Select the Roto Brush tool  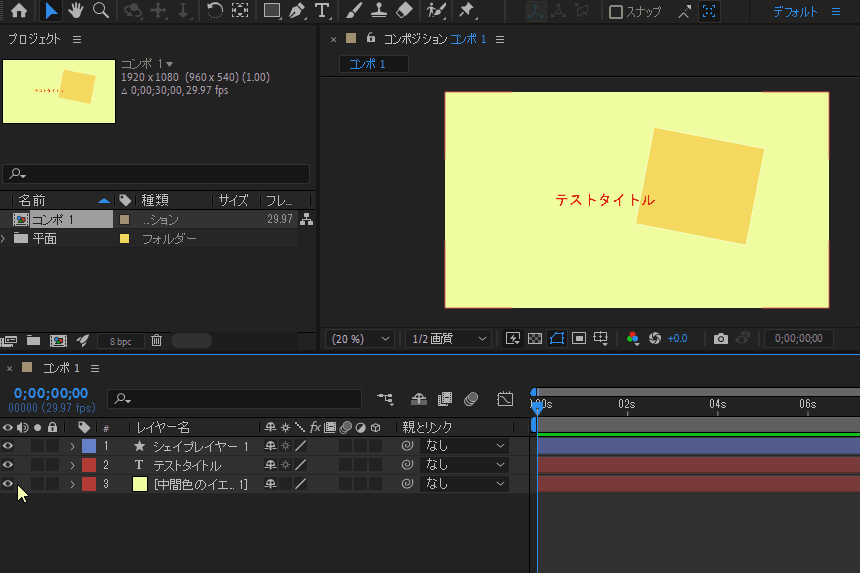(436, 10)
